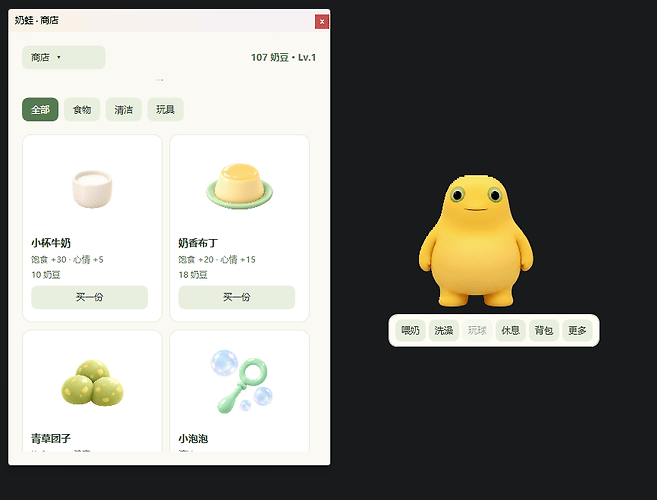Screen dimensions: 657x500
Task: Click the 洗澡 bath button
Action: [444, 331]
